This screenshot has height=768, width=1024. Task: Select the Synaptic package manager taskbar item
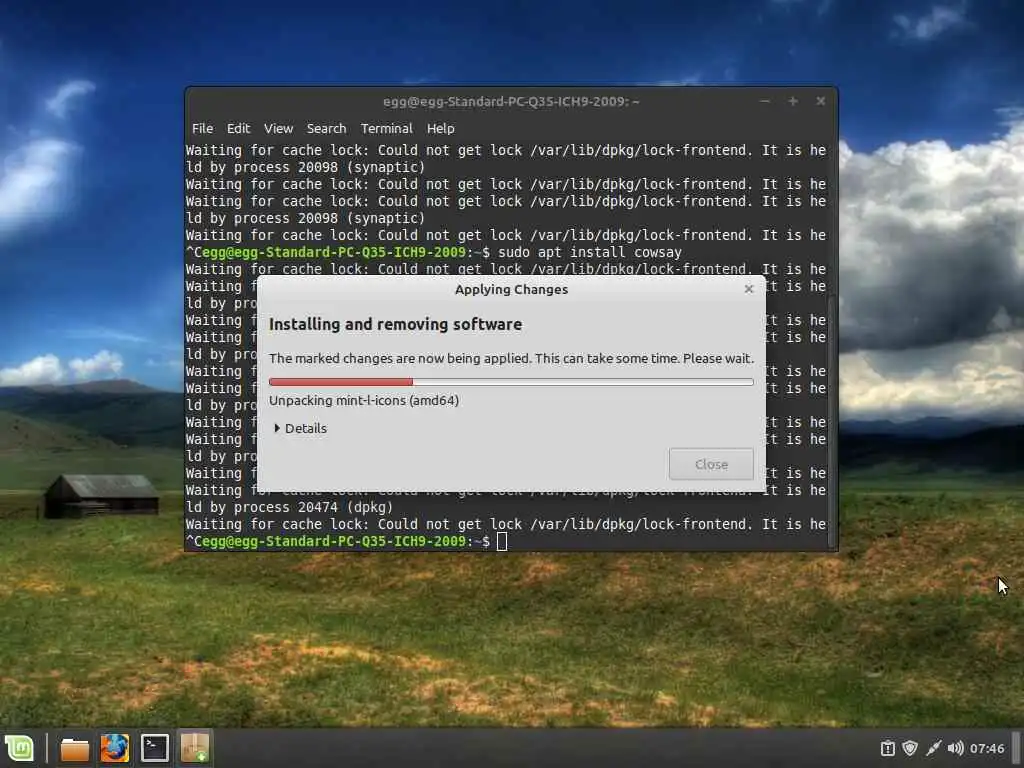[x=195, y=748]
